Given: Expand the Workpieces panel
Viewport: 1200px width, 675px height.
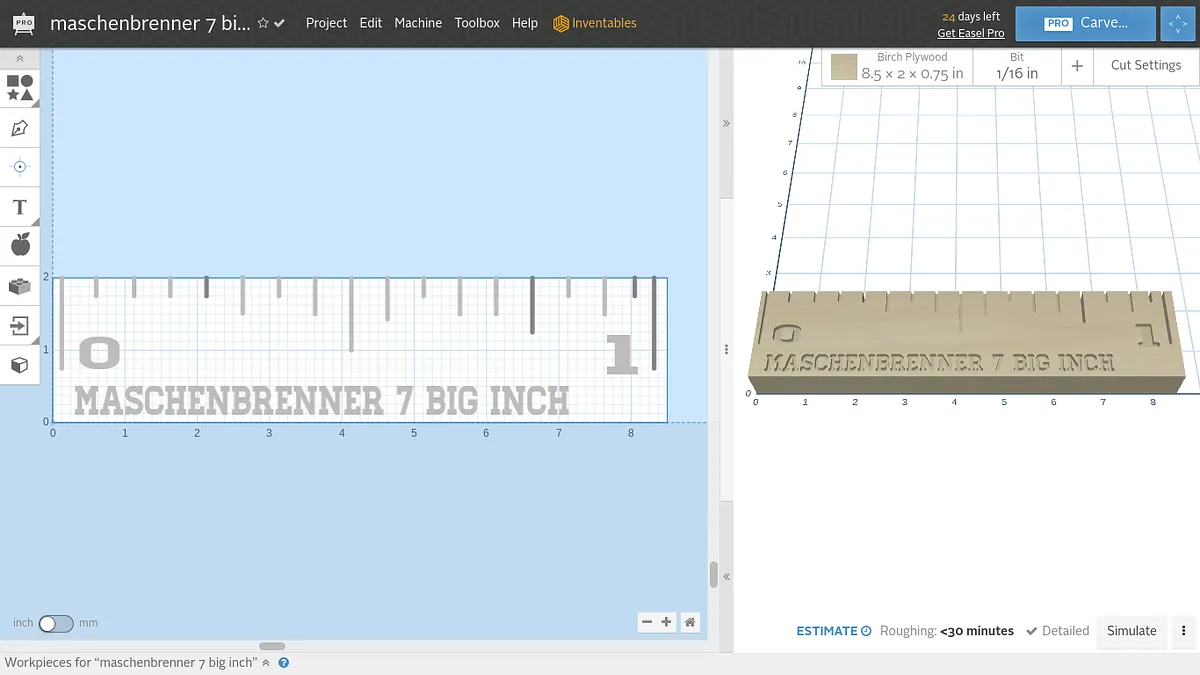Looking at the screenshot, I should tap(266, 663).
